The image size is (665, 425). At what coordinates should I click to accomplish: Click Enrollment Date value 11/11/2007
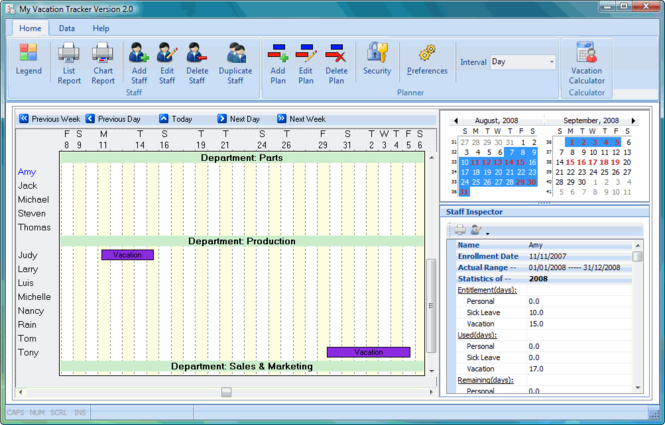pos(547,256)
